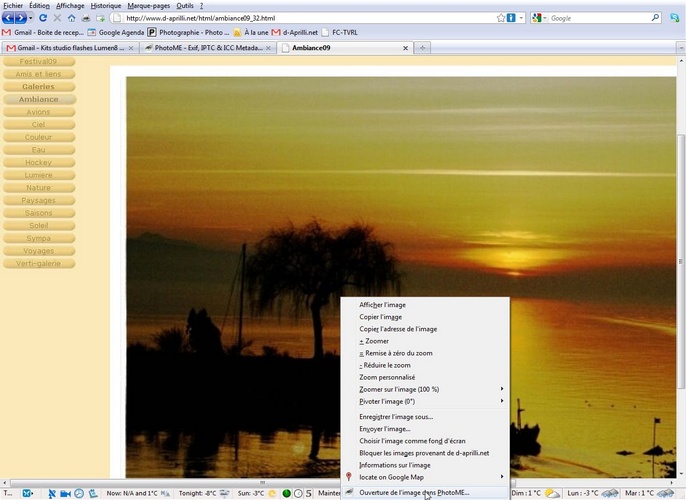The width and height of the screenshot is (686, 500).
Task: Open the back/forward history dropdown arrow
Action: (31, 18)
